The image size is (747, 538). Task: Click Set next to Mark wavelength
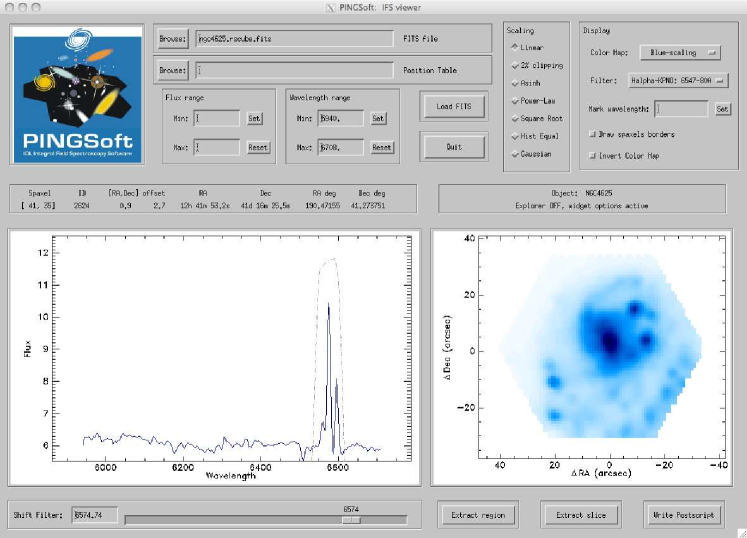coord(723,108)
